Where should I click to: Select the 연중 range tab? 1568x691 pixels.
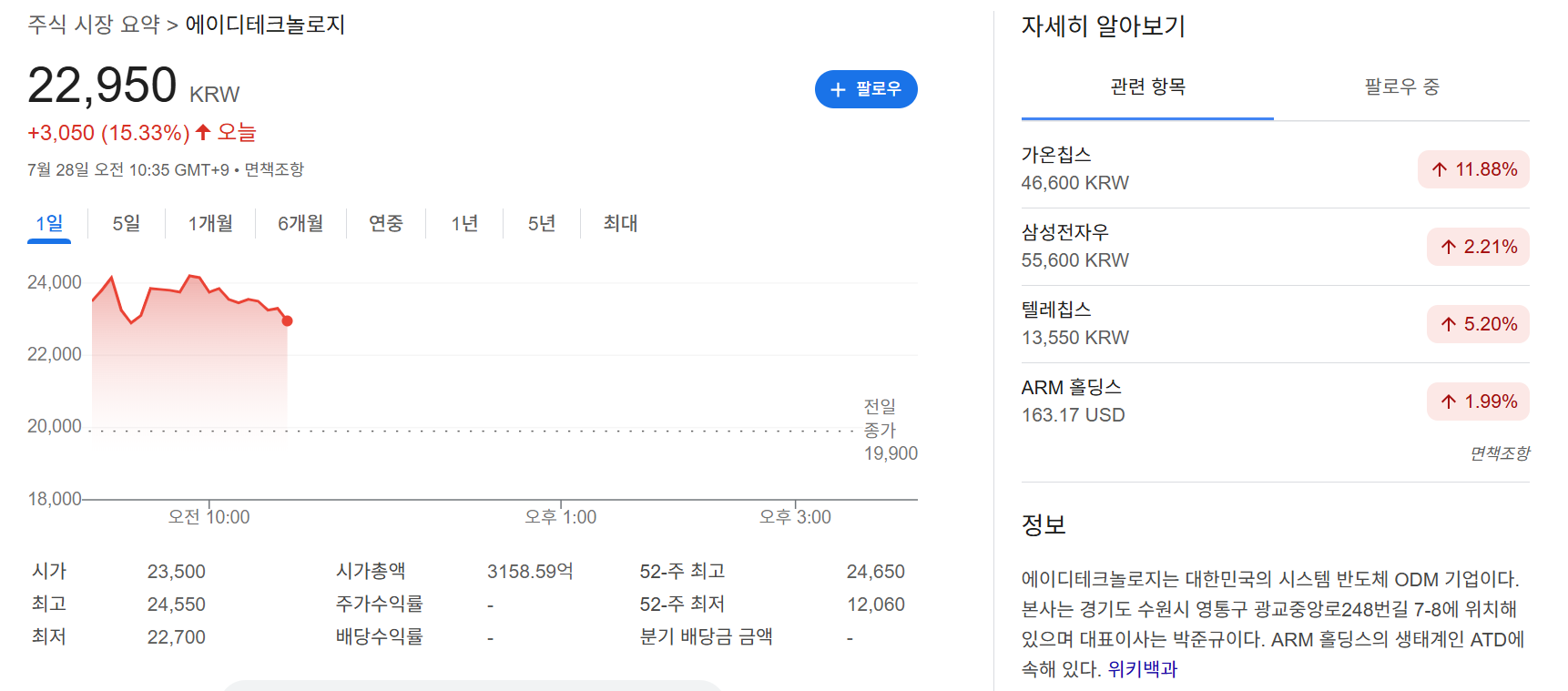click(x=386, y=223)
